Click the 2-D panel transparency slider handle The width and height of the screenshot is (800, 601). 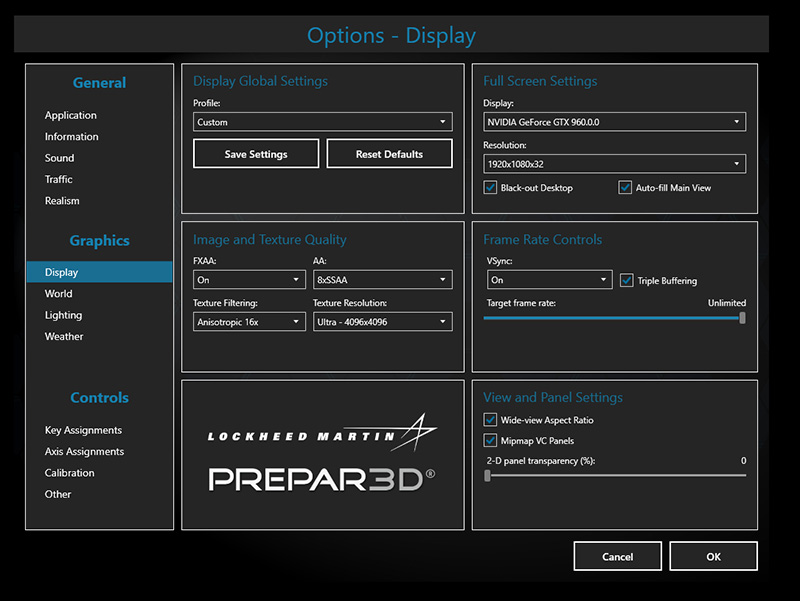click(x=488, y=475)
